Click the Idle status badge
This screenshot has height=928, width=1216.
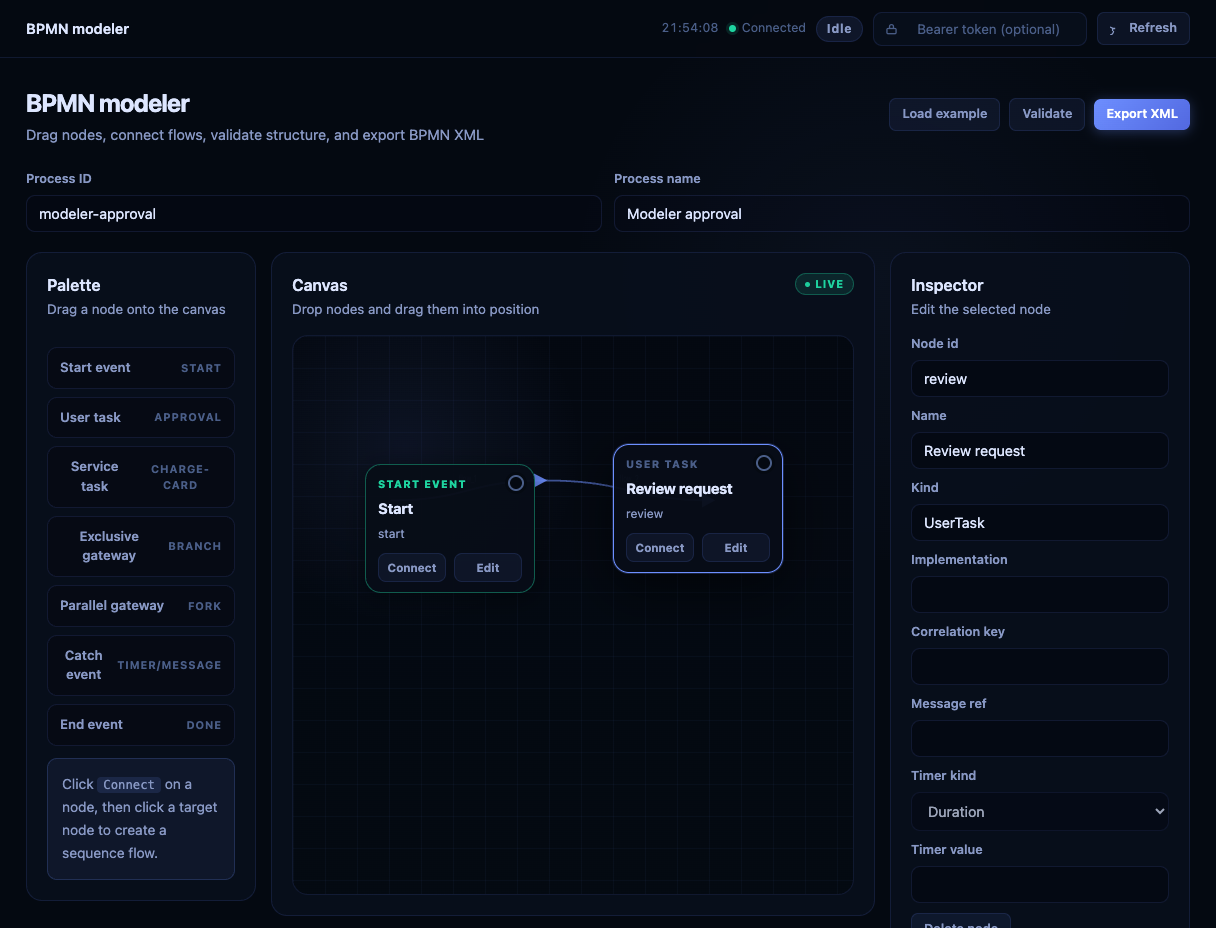tap(839, 29)
